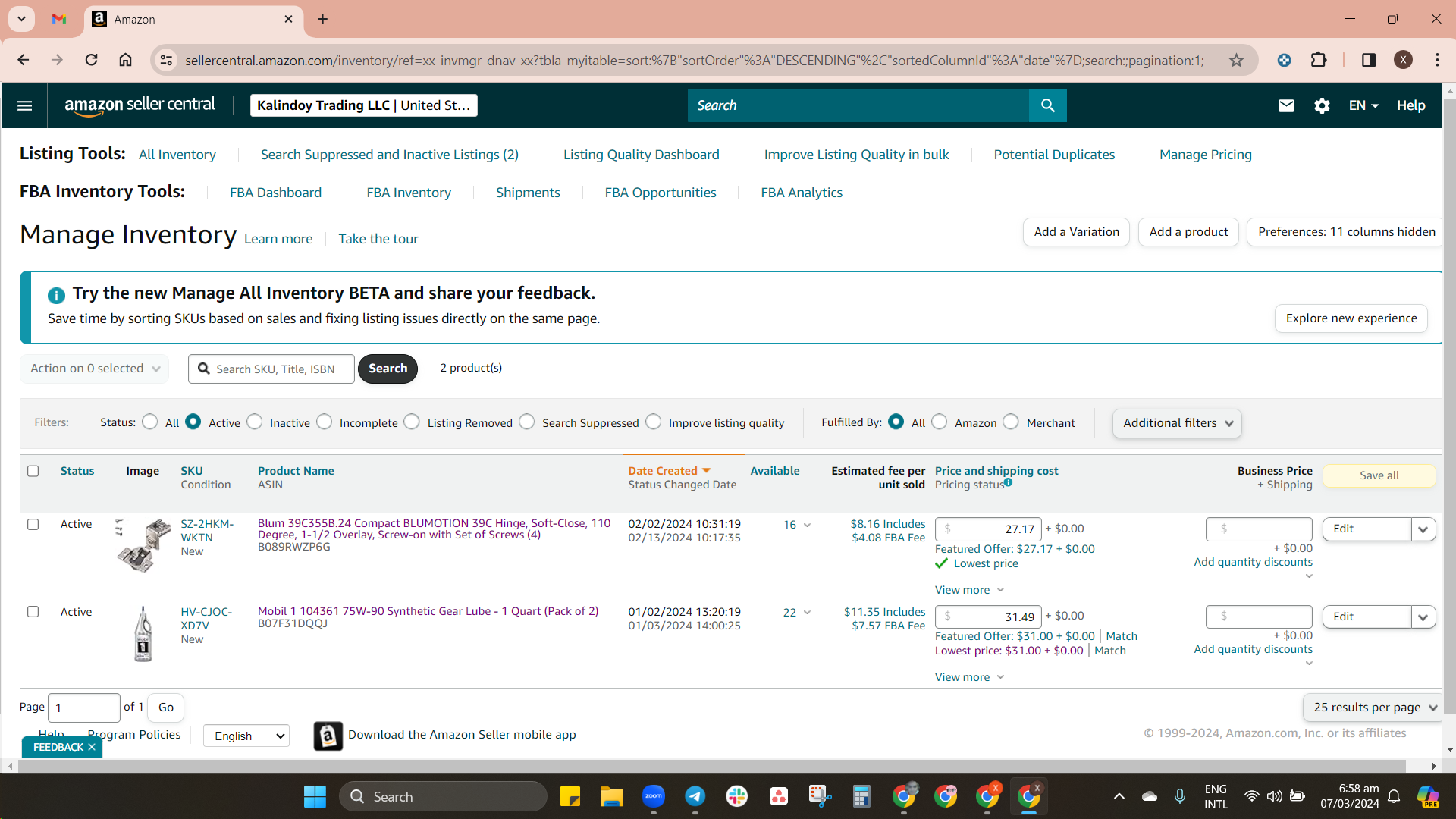Navigate back in the browser
This screenshot has width=1456, height=819.
[24, 60]
